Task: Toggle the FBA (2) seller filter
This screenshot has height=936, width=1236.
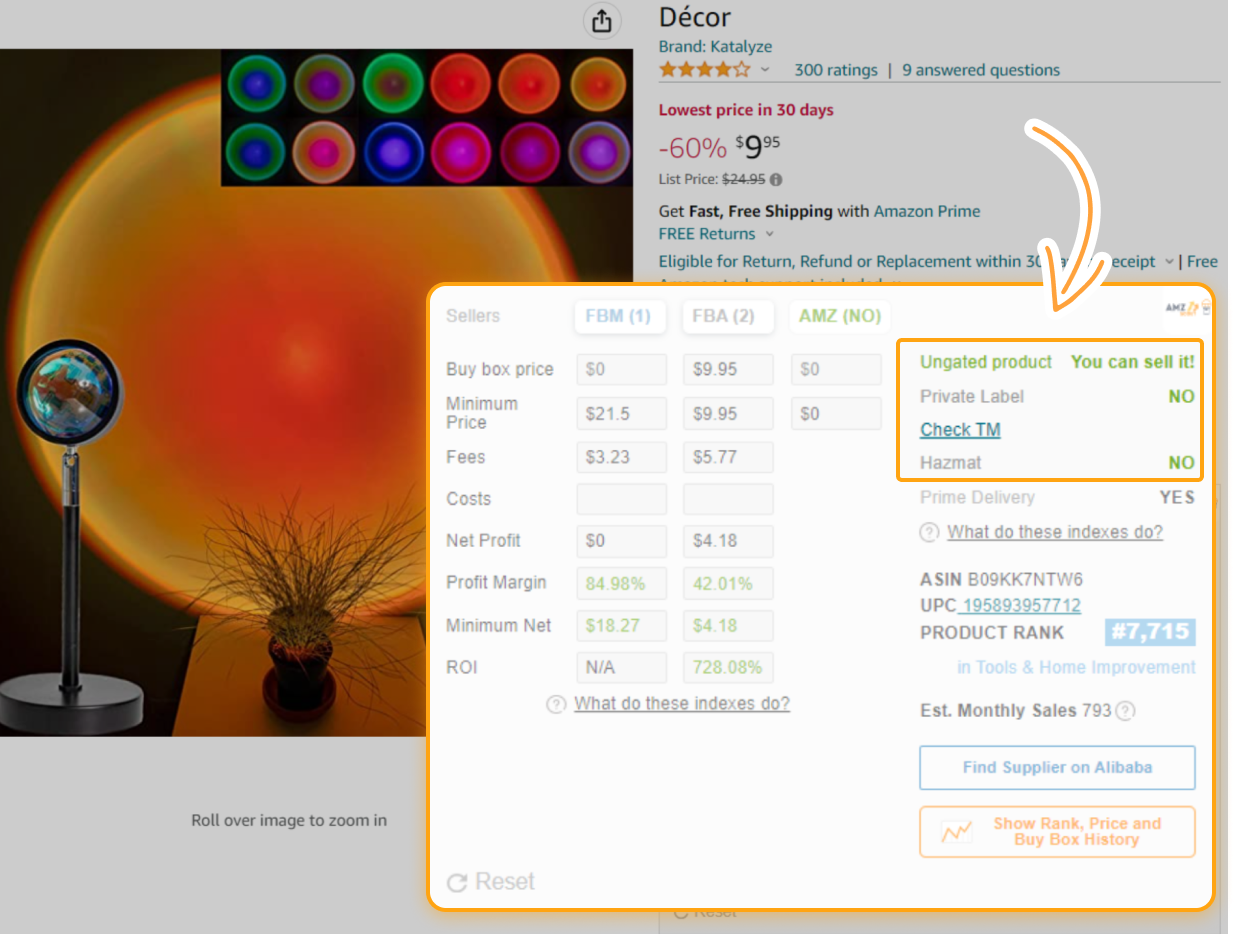Action: pyautogui.click(x=728, y=316)
